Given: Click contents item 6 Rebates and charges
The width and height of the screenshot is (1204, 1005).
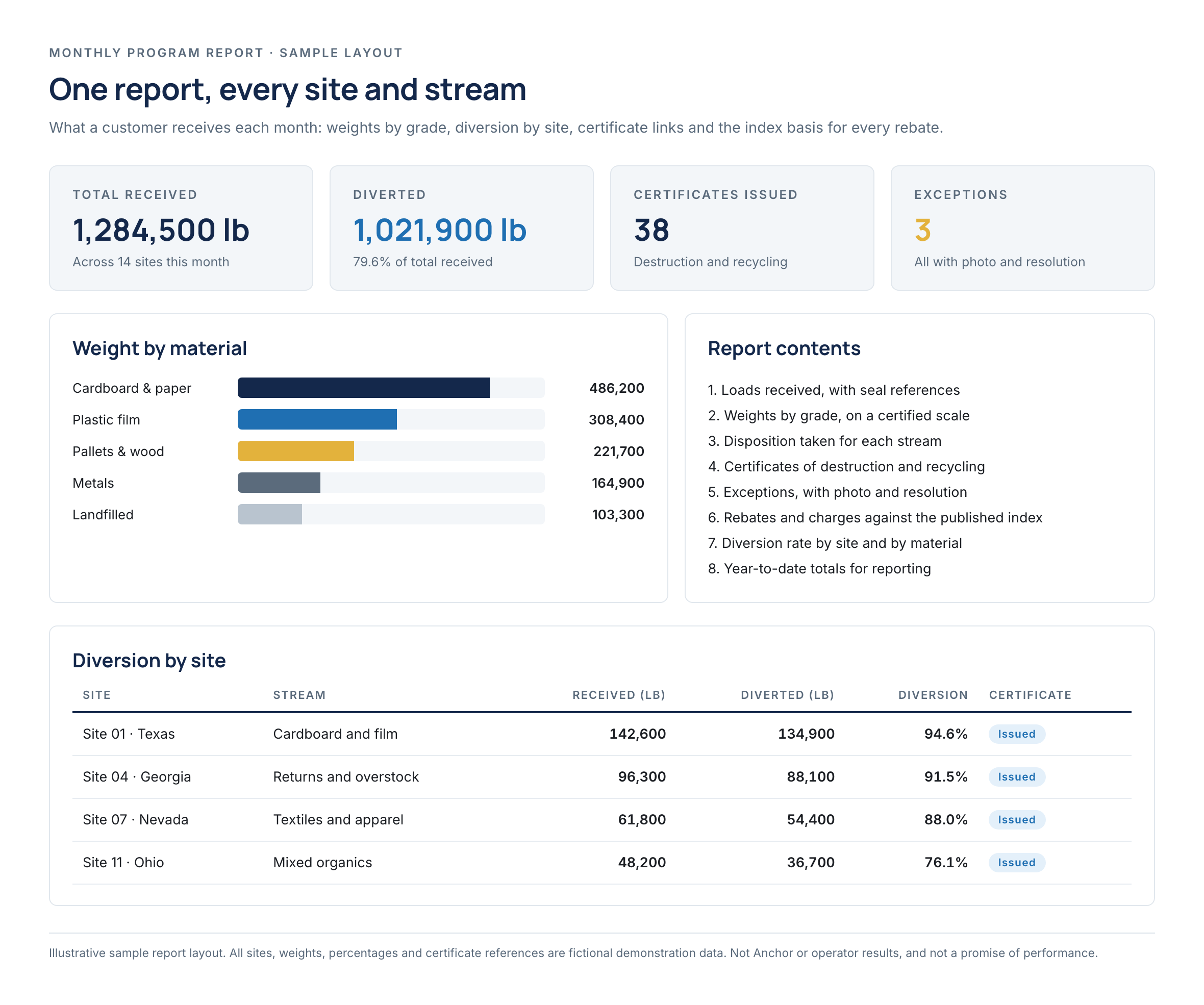Looking at the screenshot, I should pyautogui.click(x=875, y=518).
